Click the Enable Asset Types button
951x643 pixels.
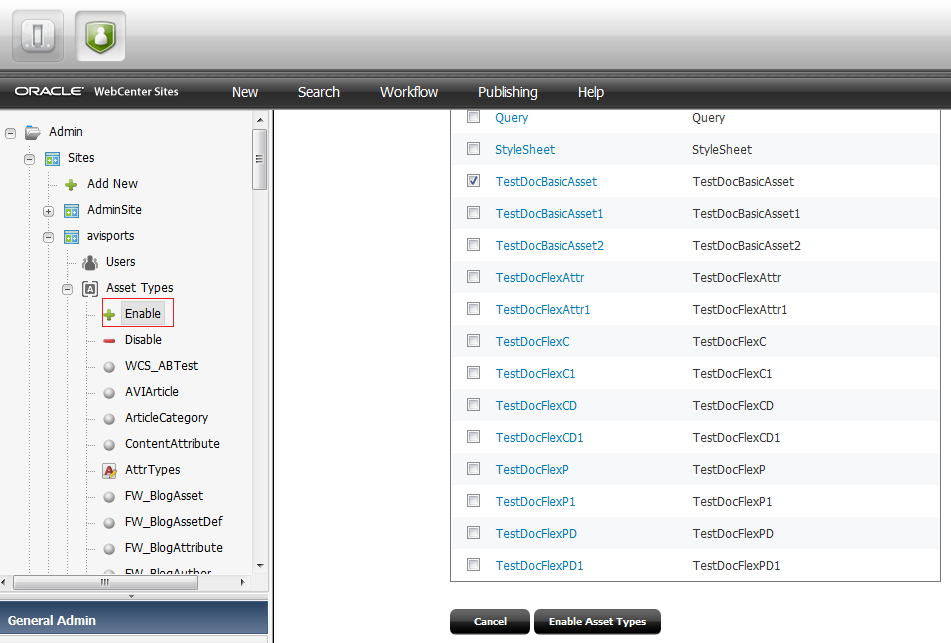pos(597,621)
